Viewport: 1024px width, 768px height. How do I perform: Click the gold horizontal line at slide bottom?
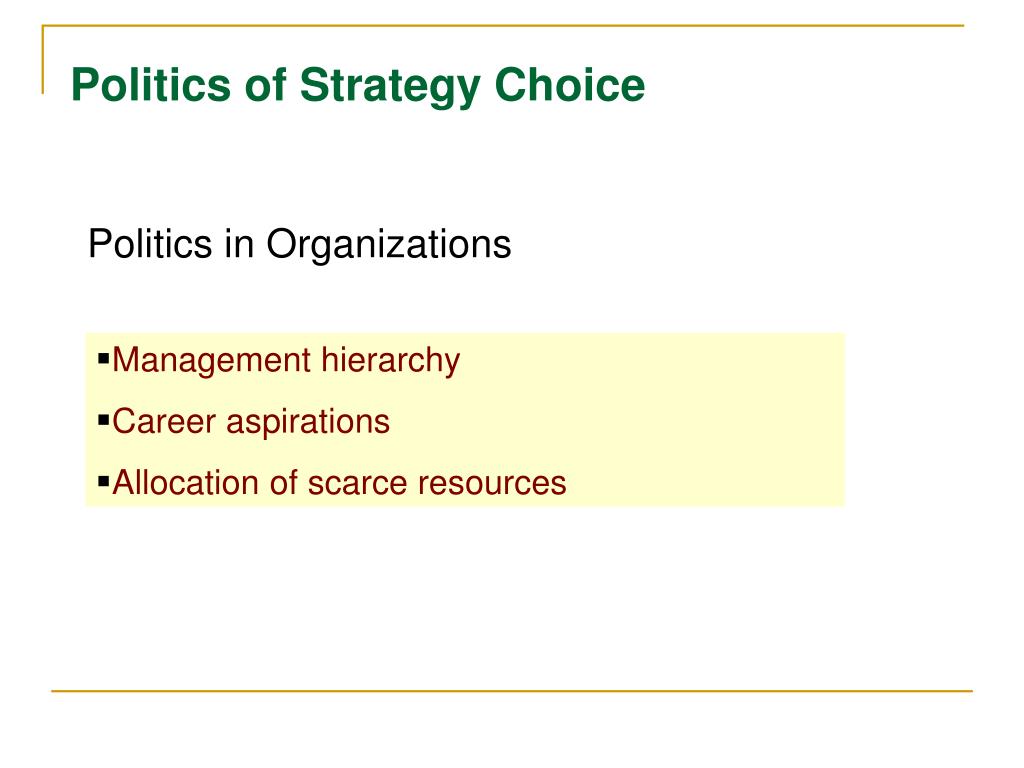[x=512, y=690]
